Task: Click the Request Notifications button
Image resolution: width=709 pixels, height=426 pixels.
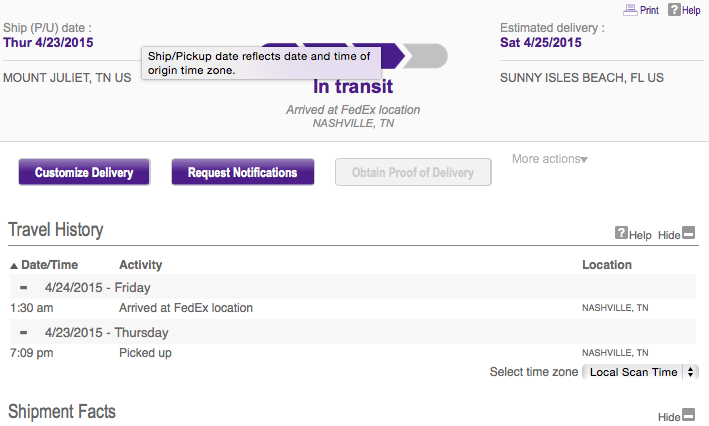Action: tap(243, 172)
